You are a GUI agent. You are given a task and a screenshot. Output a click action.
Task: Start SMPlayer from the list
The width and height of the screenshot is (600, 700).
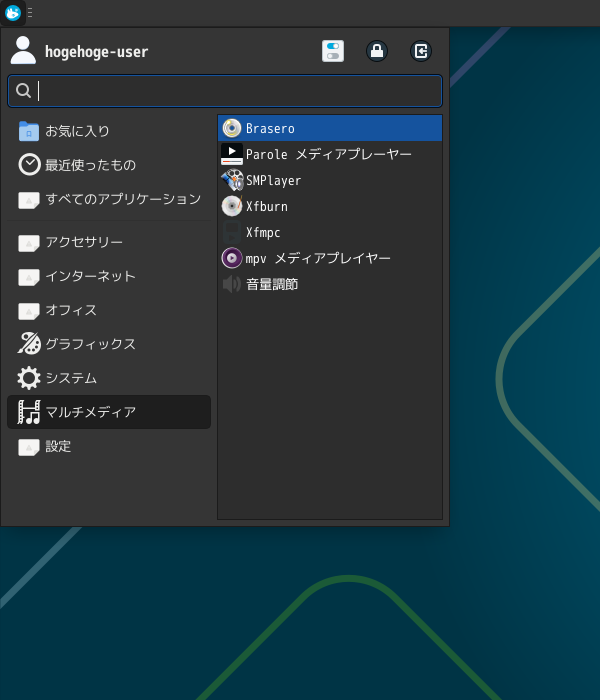pos(329,180)
